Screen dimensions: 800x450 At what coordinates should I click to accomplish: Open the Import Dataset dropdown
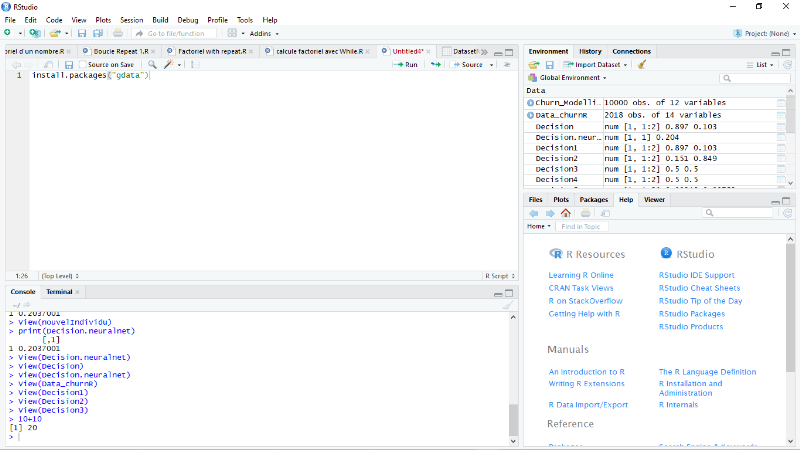coord(598,64)
